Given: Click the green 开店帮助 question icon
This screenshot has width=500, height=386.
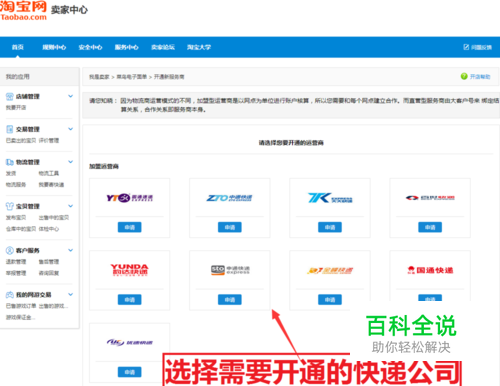Looking at the screenshot, I should 464,76.
